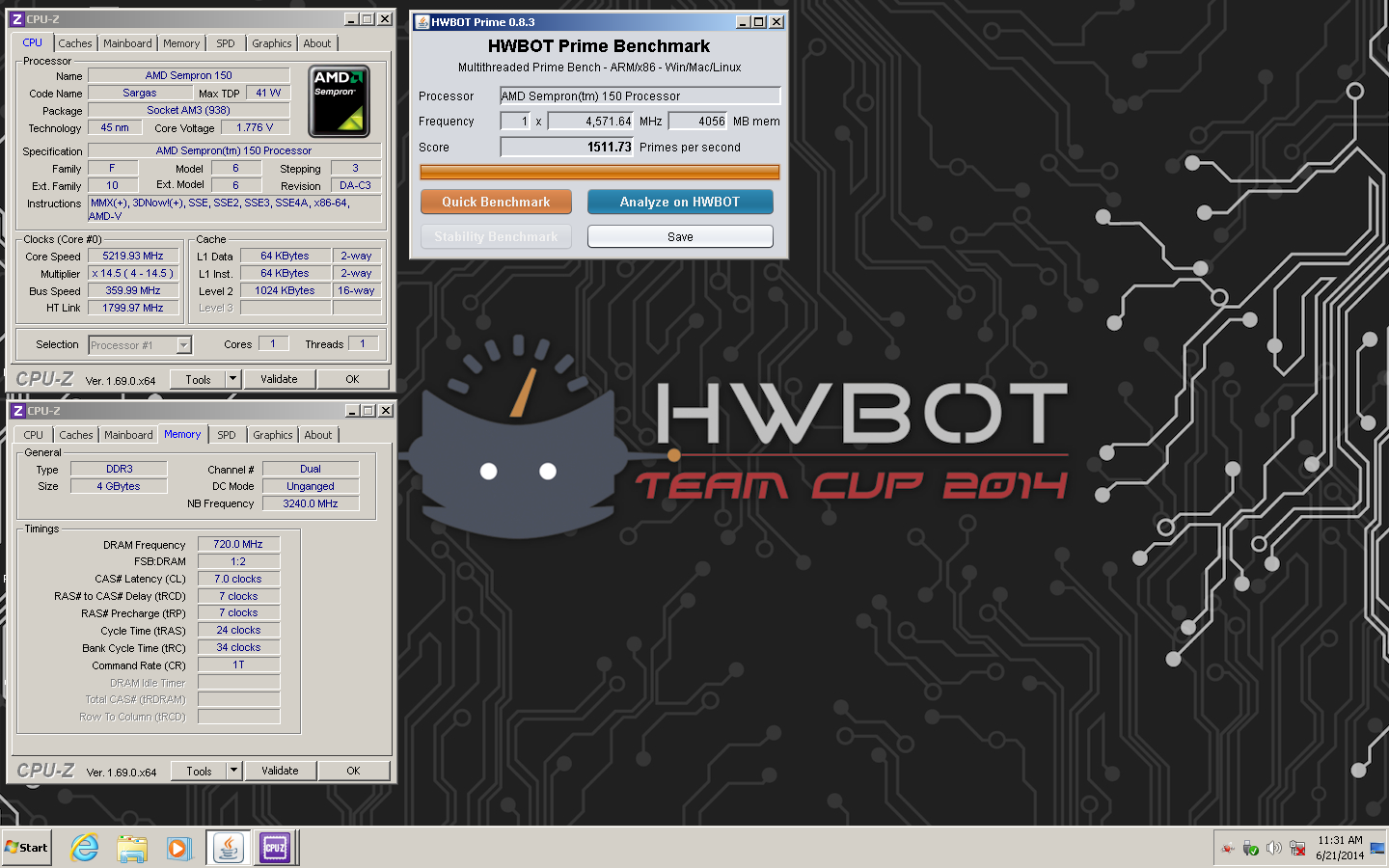Switch to the Java HWBOT Prime taskbar item

pos(229,848)
